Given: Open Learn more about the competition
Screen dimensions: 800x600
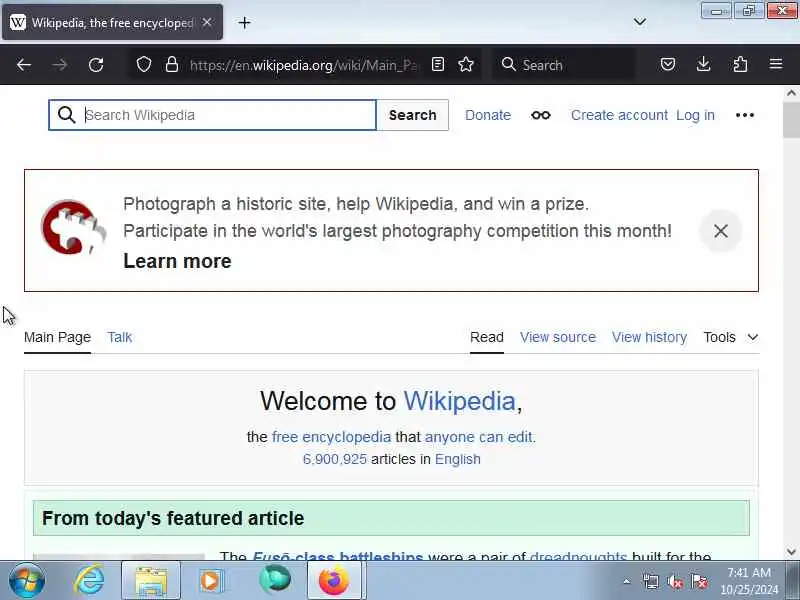Looking at the screenshot, I should click(177, 261).
